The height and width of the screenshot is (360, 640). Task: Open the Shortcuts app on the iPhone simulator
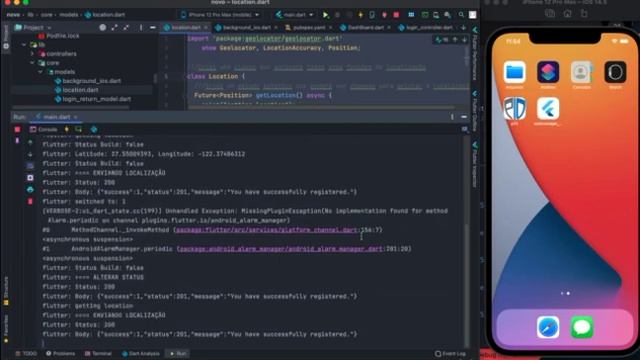pos(548,72)
